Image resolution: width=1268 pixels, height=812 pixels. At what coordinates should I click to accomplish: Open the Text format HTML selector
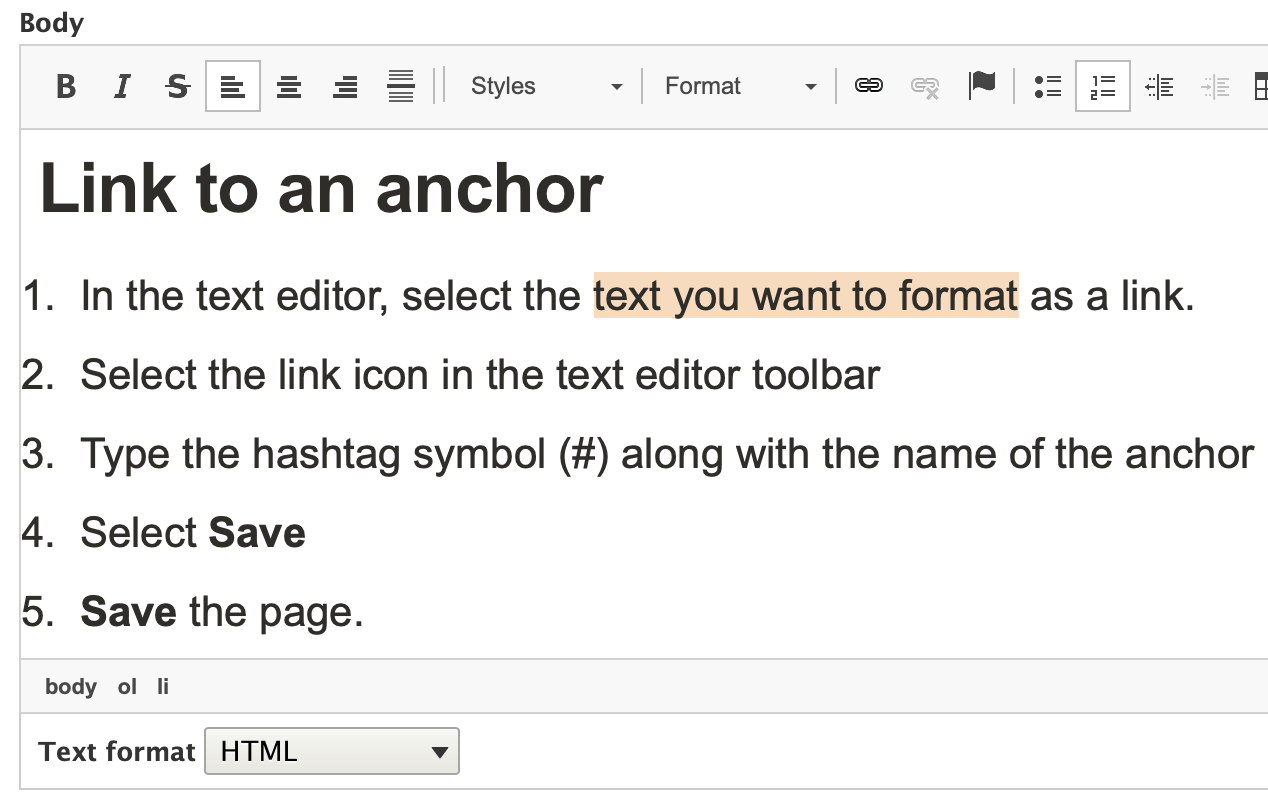click(331, 751)
